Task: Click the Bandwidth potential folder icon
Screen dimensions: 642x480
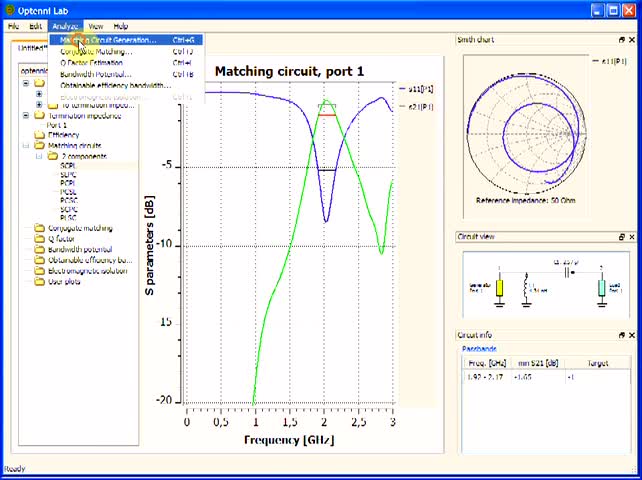Action: click(x=39, y=249)
